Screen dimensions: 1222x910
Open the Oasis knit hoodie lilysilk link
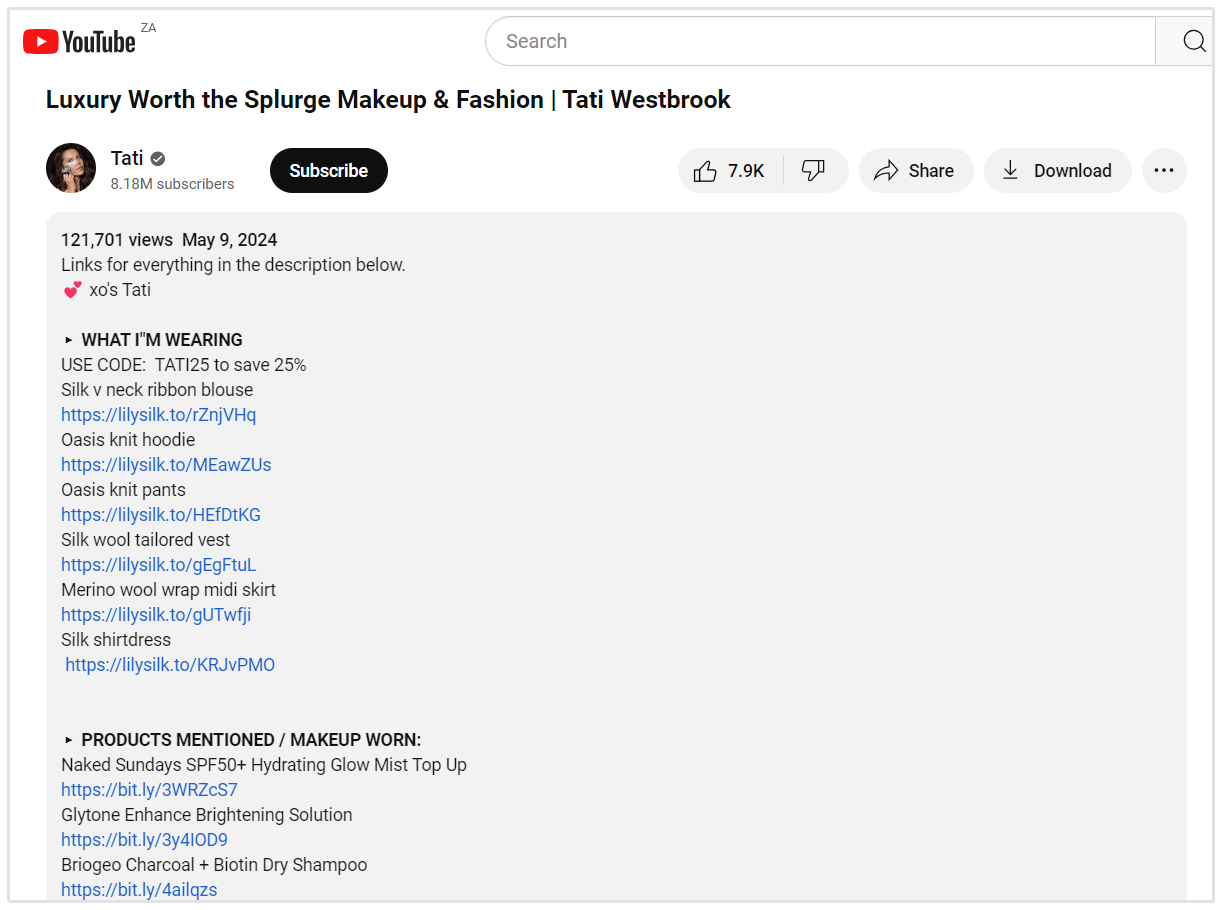(166, 465)
